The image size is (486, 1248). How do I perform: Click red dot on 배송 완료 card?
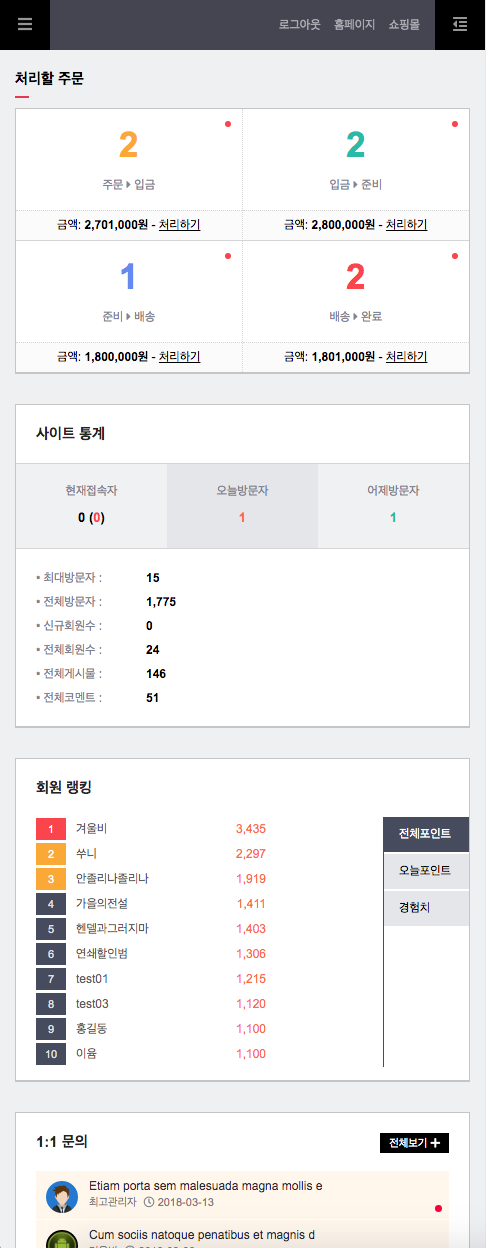tap(455, 256)
